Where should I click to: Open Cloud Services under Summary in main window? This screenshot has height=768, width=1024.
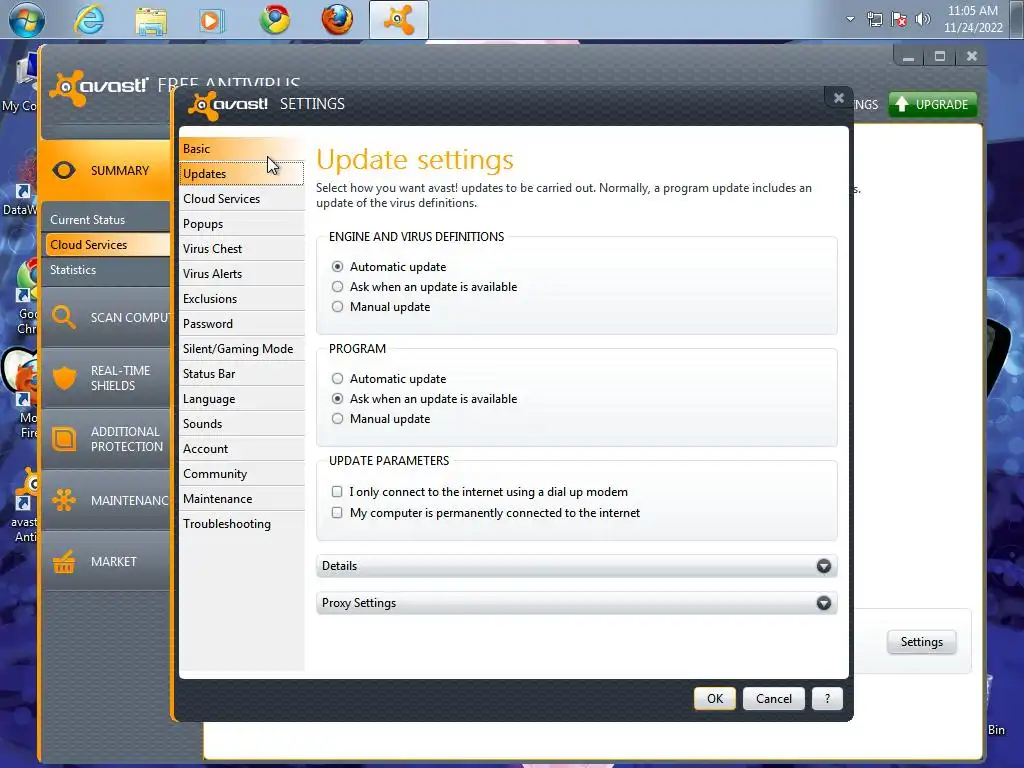pyautogui.click(x=106, y=245)
